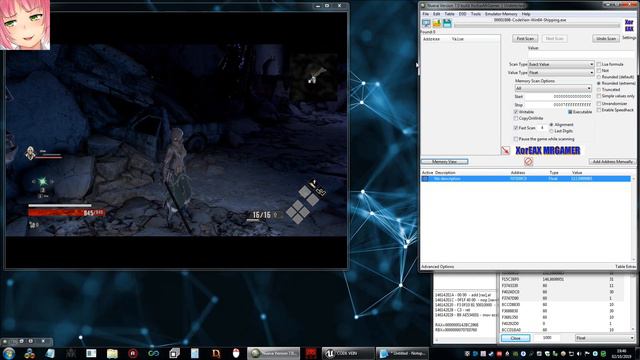Click the Undo Scan button

tap(606, 38)
